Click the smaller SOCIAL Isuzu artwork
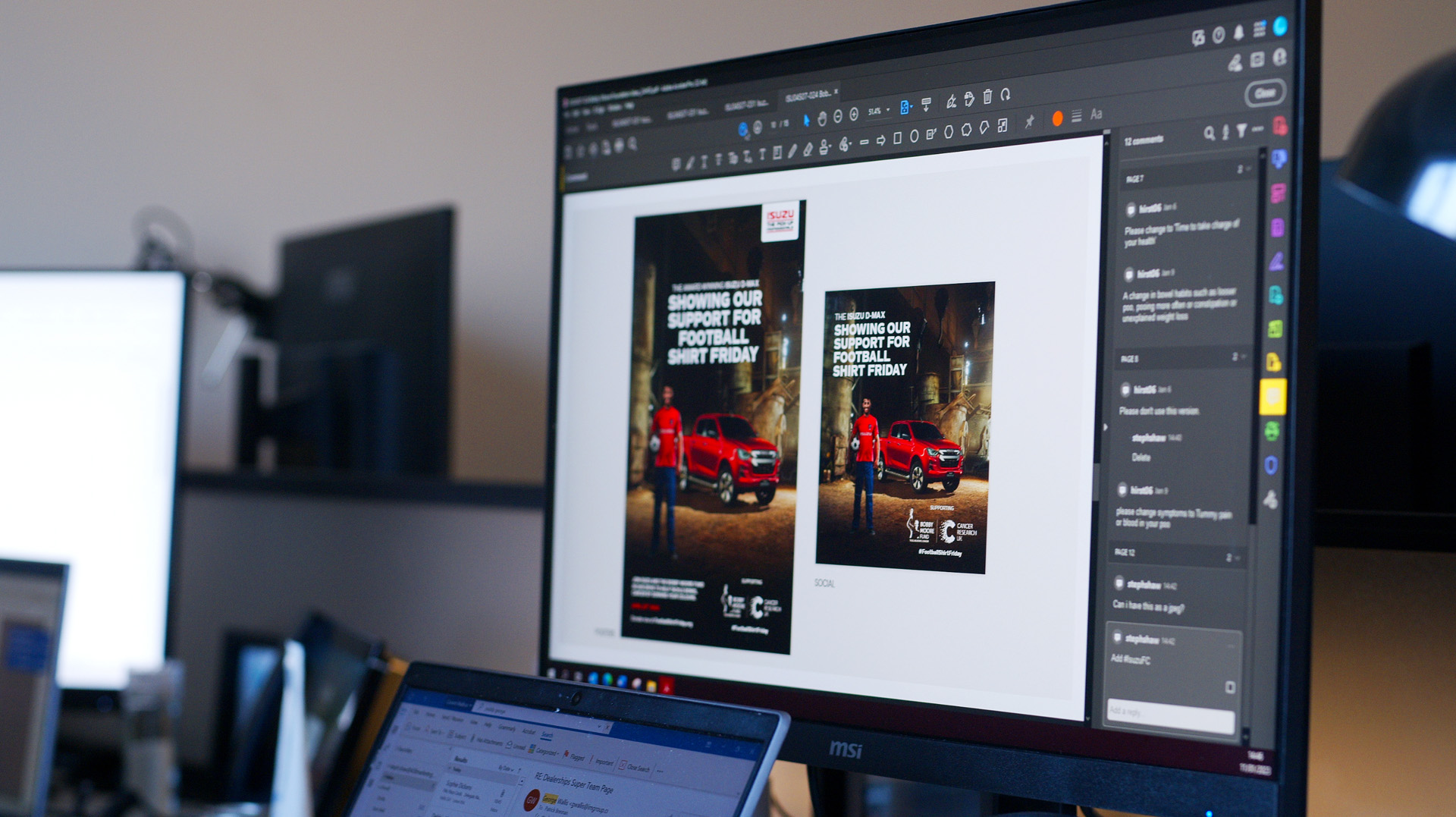 [x=905, y=427]
